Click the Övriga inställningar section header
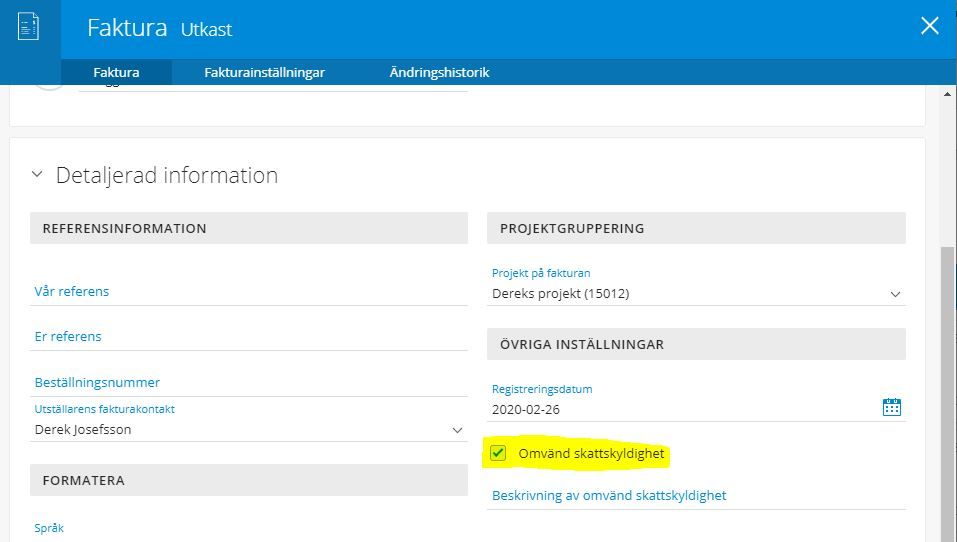The height and width of the screenshot is (542, 957). tap(696, 344)
